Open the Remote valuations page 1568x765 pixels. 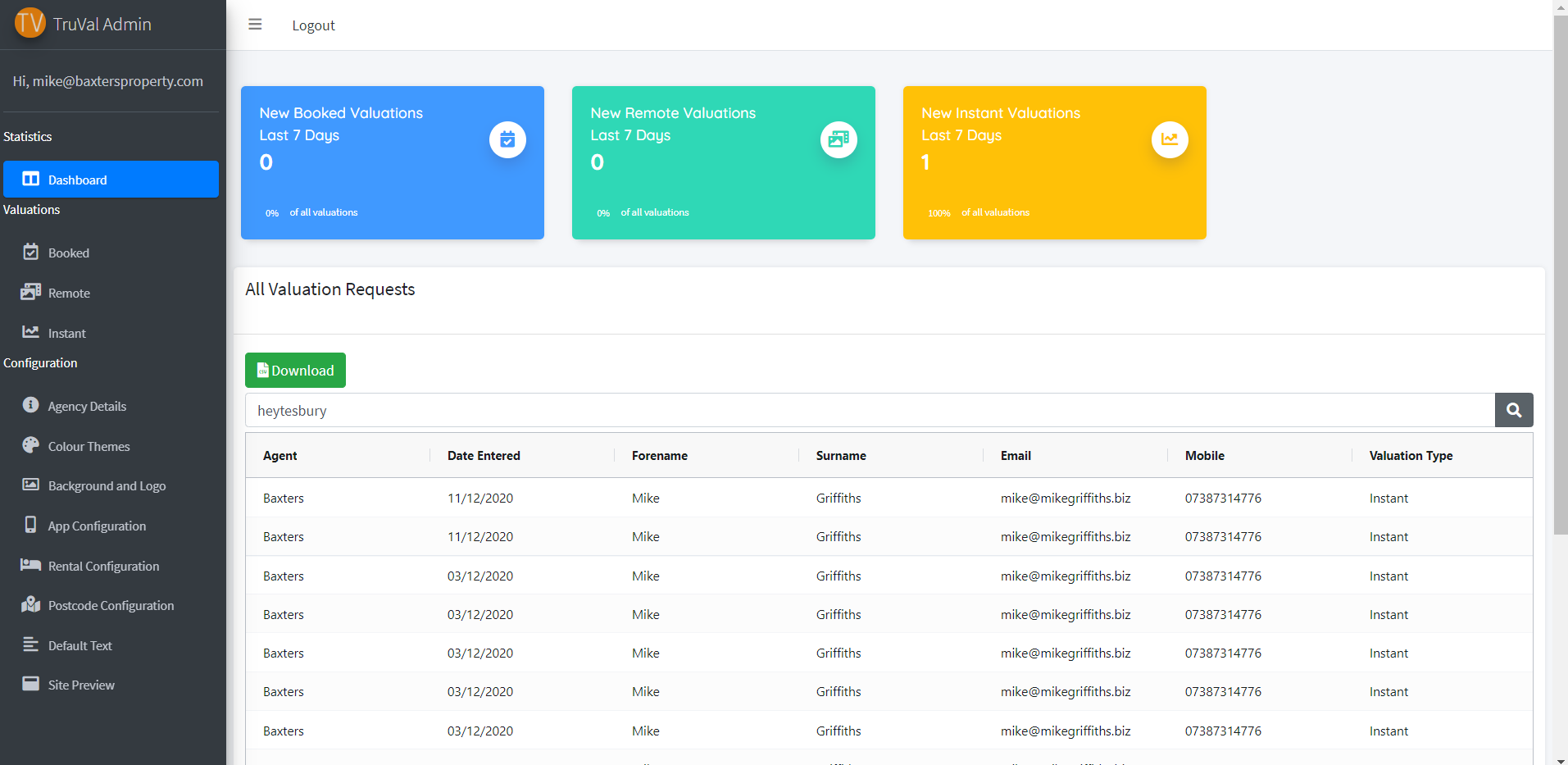[111, 293]
